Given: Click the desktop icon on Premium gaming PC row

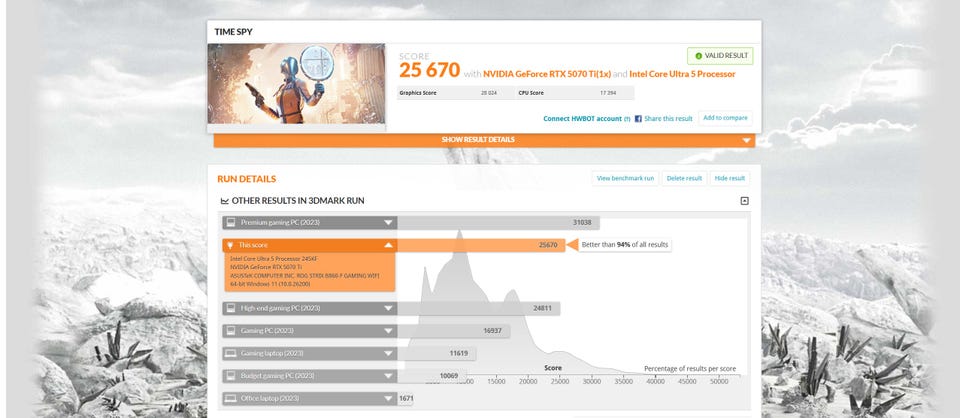Looking at the screenshot, I should coord(231,223).
